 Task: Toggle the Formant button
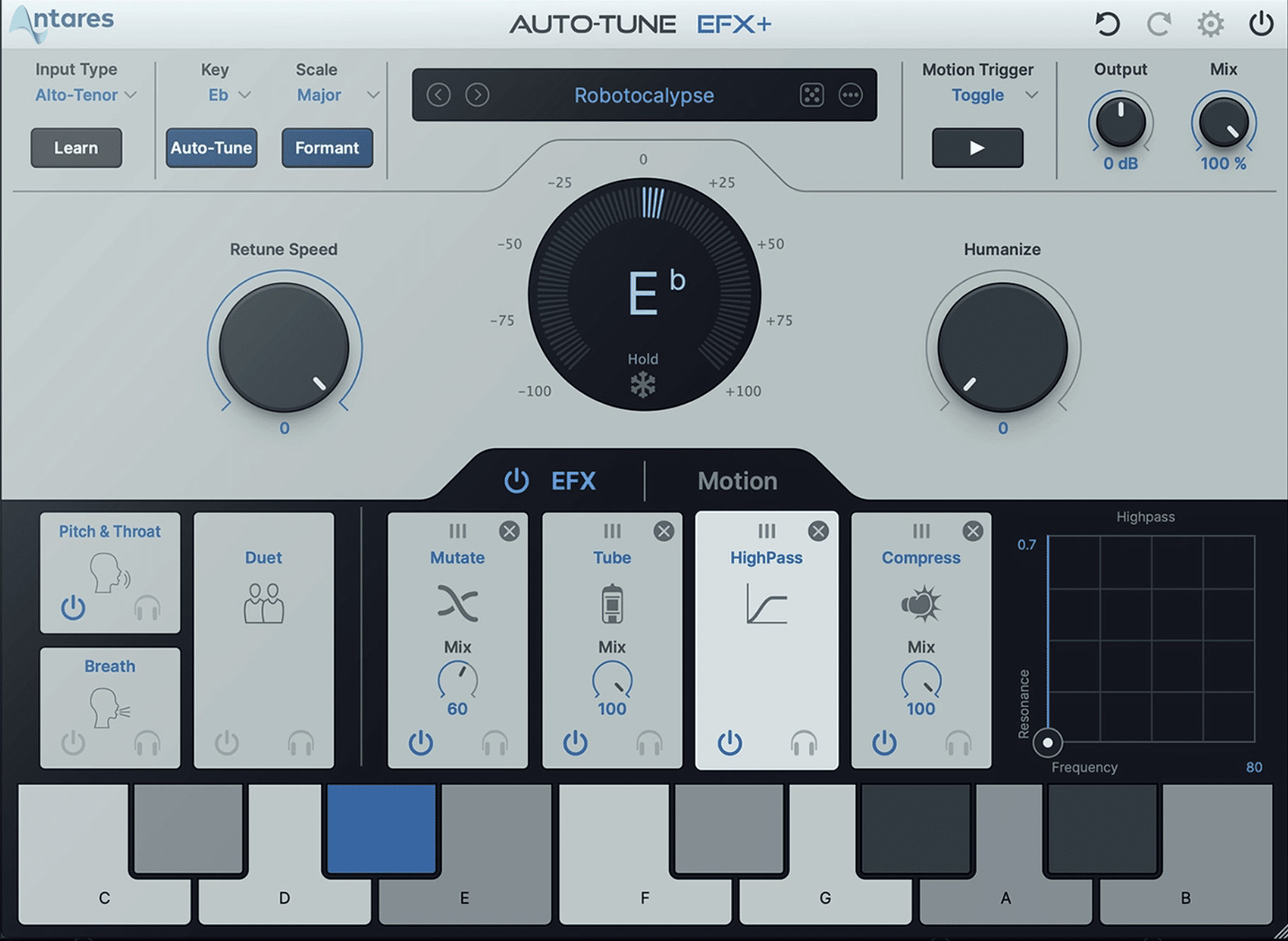(327, 147)
